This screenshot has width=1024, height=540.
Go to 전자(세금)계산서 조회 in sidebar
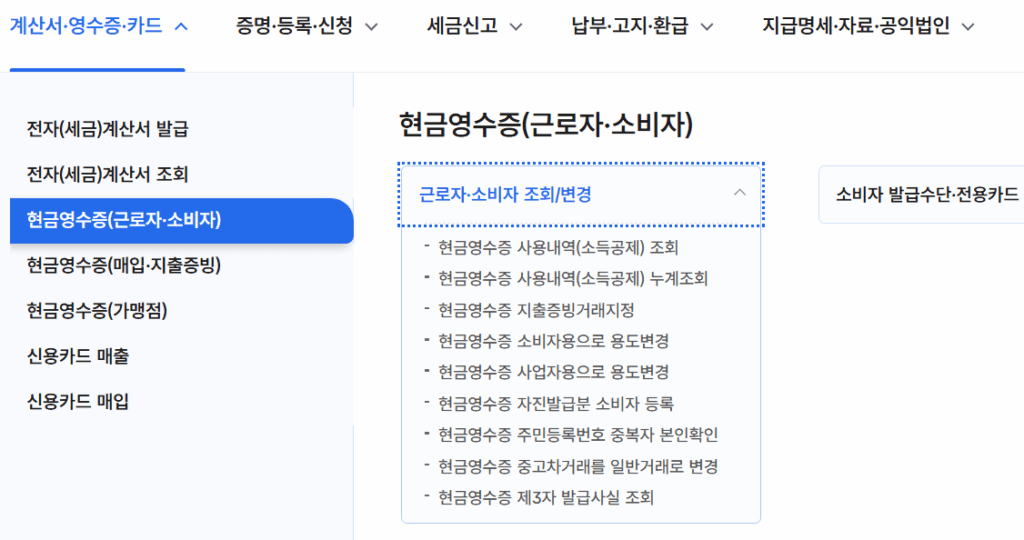tap(108, 175)
